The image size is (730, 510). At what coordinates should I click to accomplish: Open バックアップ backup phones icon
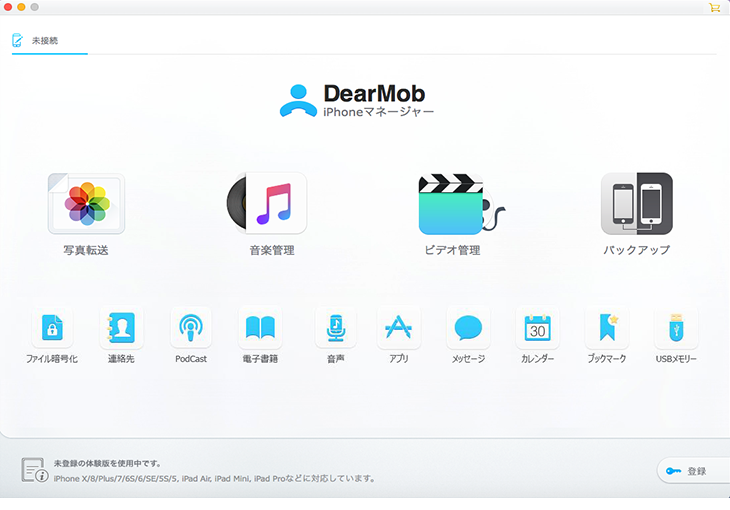click(x=636, y=204)
